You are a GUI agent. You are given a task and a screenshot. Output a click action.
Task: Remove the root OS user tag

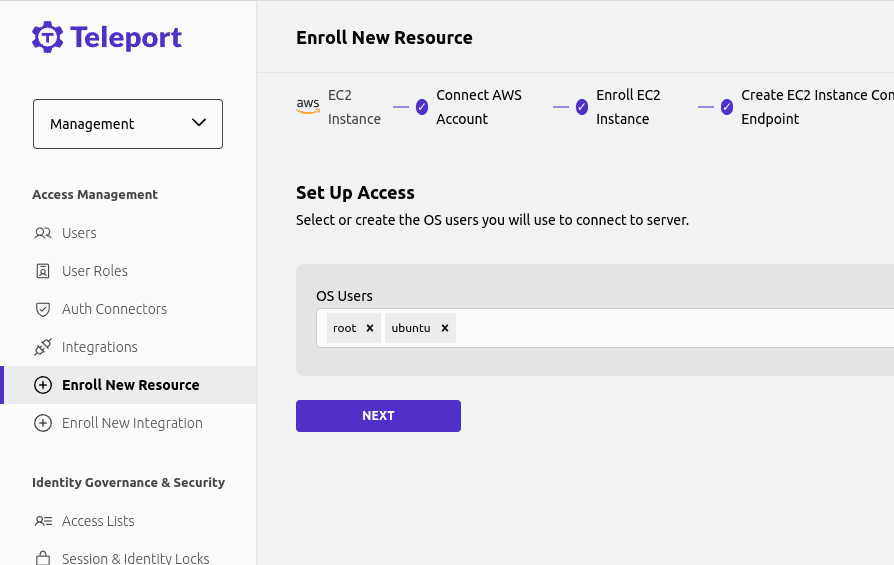click(x=369, y=328)
